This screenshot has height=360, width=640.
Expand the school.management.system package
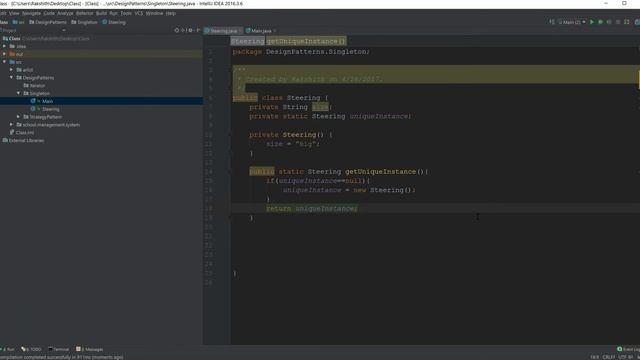[x=11, y=124]
